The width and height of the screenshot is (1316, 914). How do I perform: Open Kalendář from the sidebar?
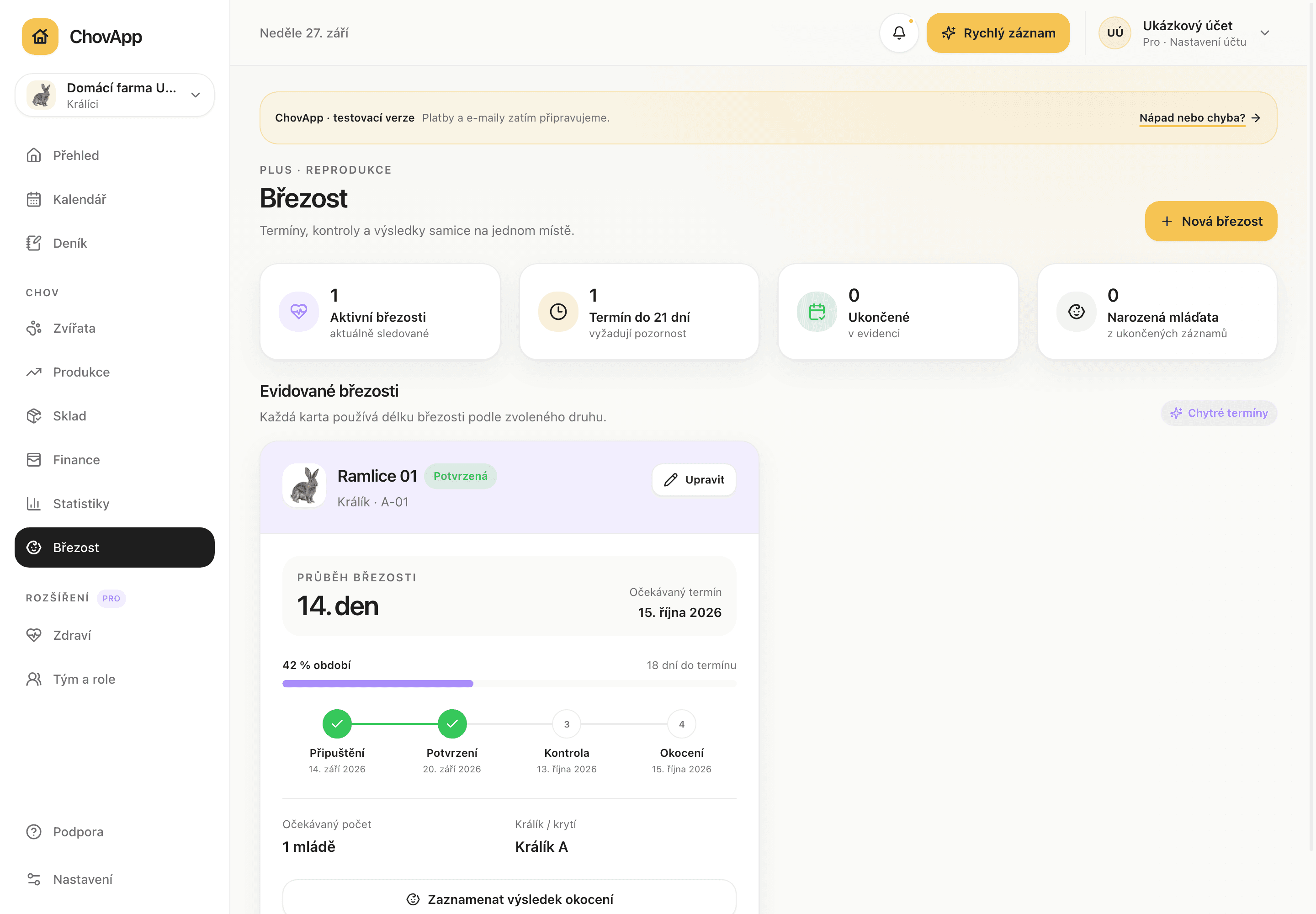click(x=115, y=199)
